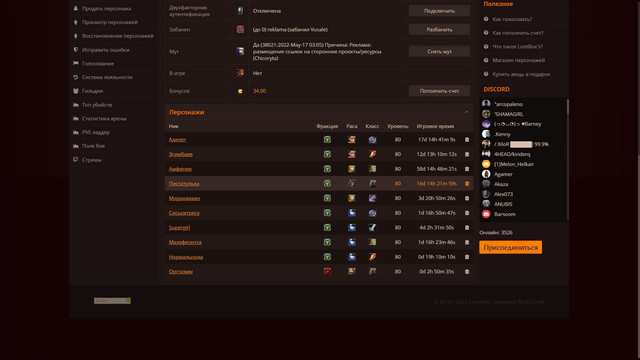Click the footer banner image

pyautogui.click(x=112, y=301)
